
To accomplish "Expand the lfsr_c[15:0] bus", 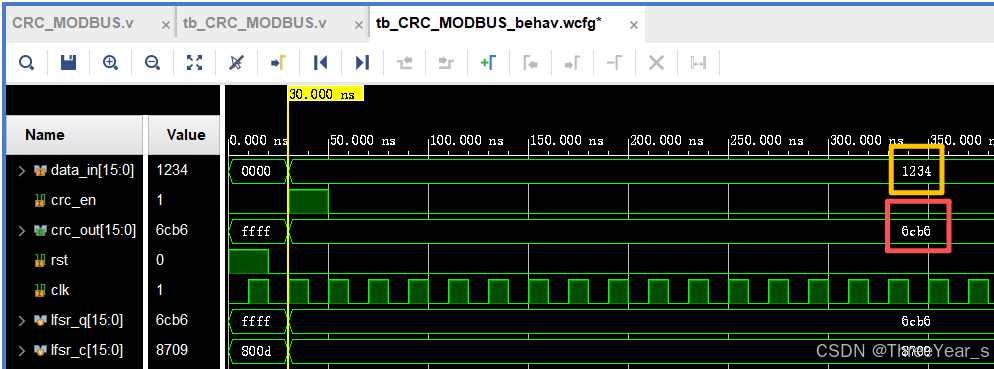I will (x=22, y=350).
